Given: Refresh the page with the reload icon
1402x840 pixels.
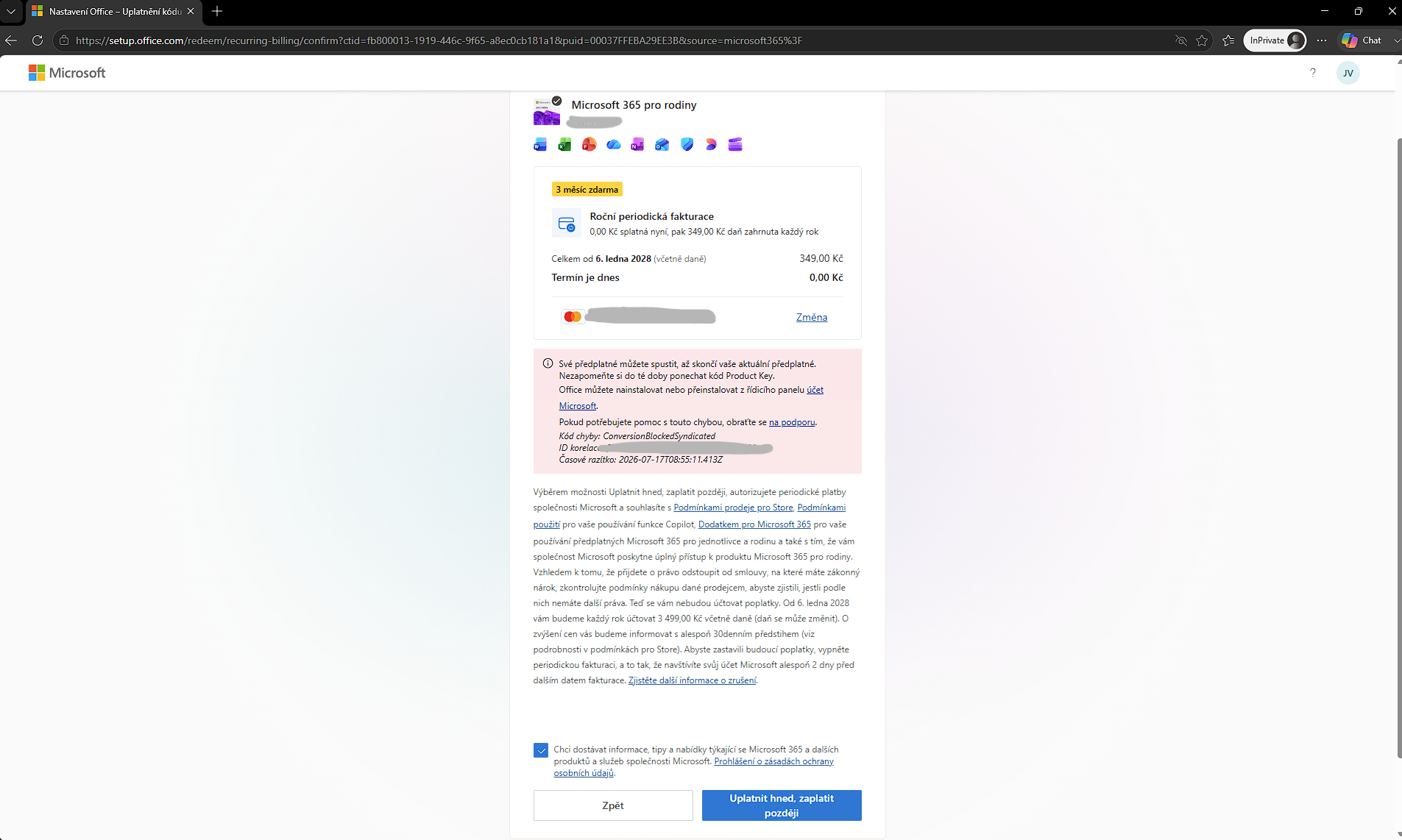Looking at the screenshot, I should (x=38, y=40).
